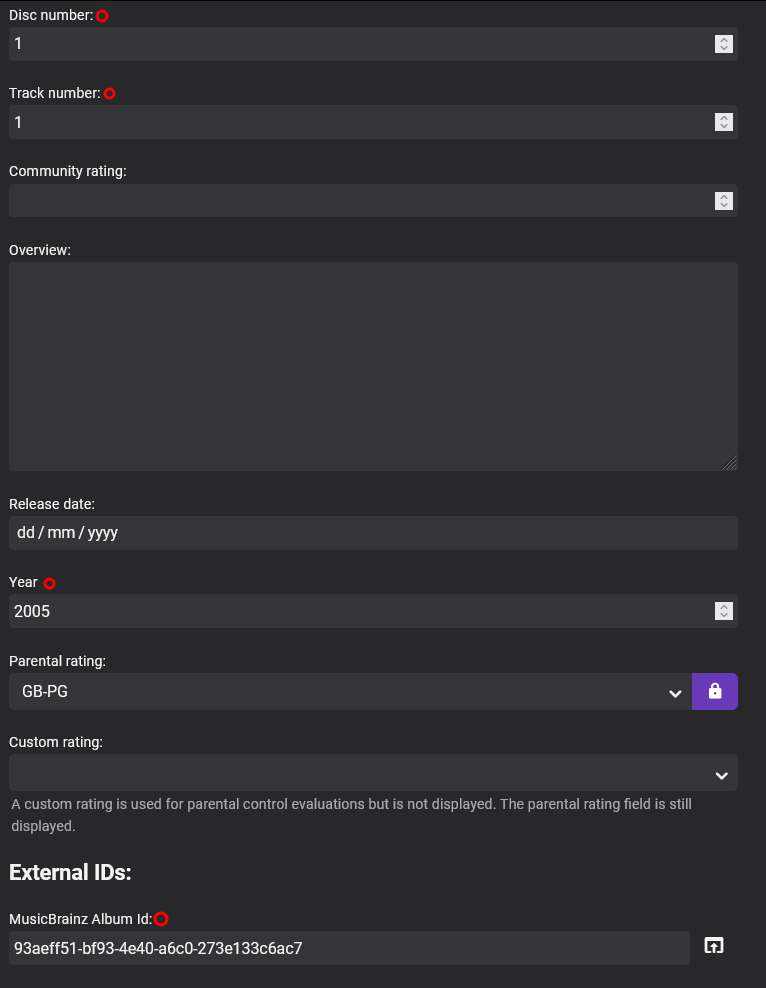Open the MusicBrainz Album Id external link
This screenshot has width=766, height=988.
(713, 946)
